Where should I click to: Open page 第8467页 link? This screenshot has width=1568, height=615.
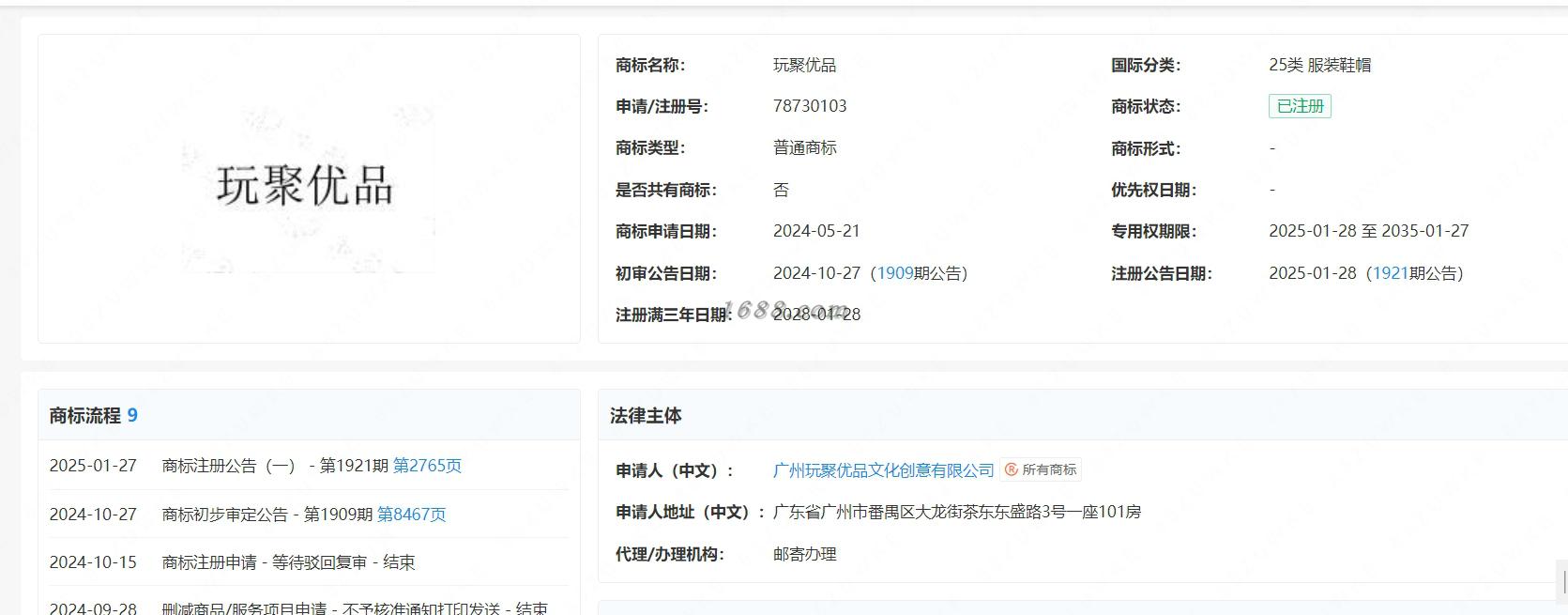click(x=411, y=515)
